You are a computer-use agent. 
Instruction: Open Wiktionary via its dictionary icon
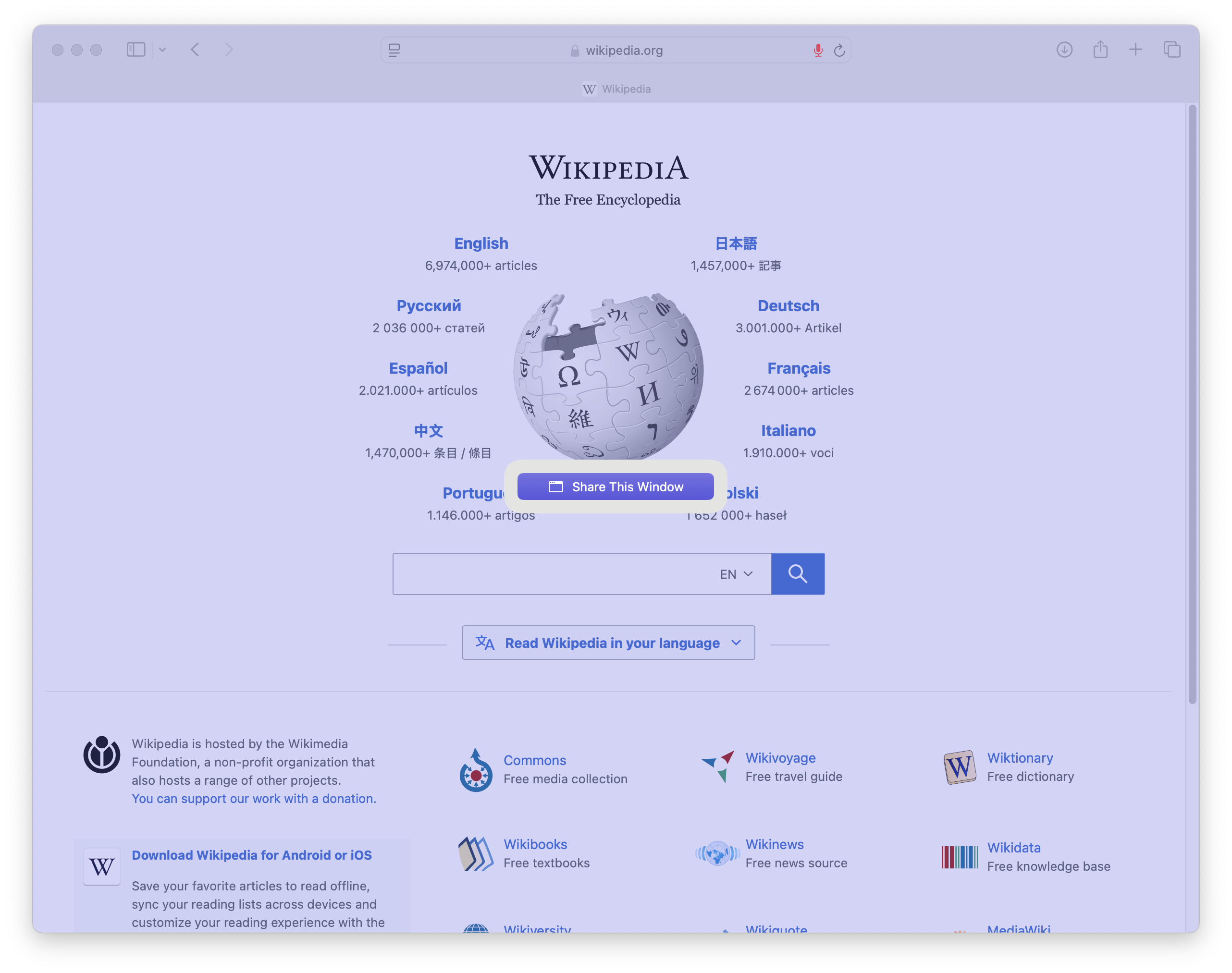[959, 768]
